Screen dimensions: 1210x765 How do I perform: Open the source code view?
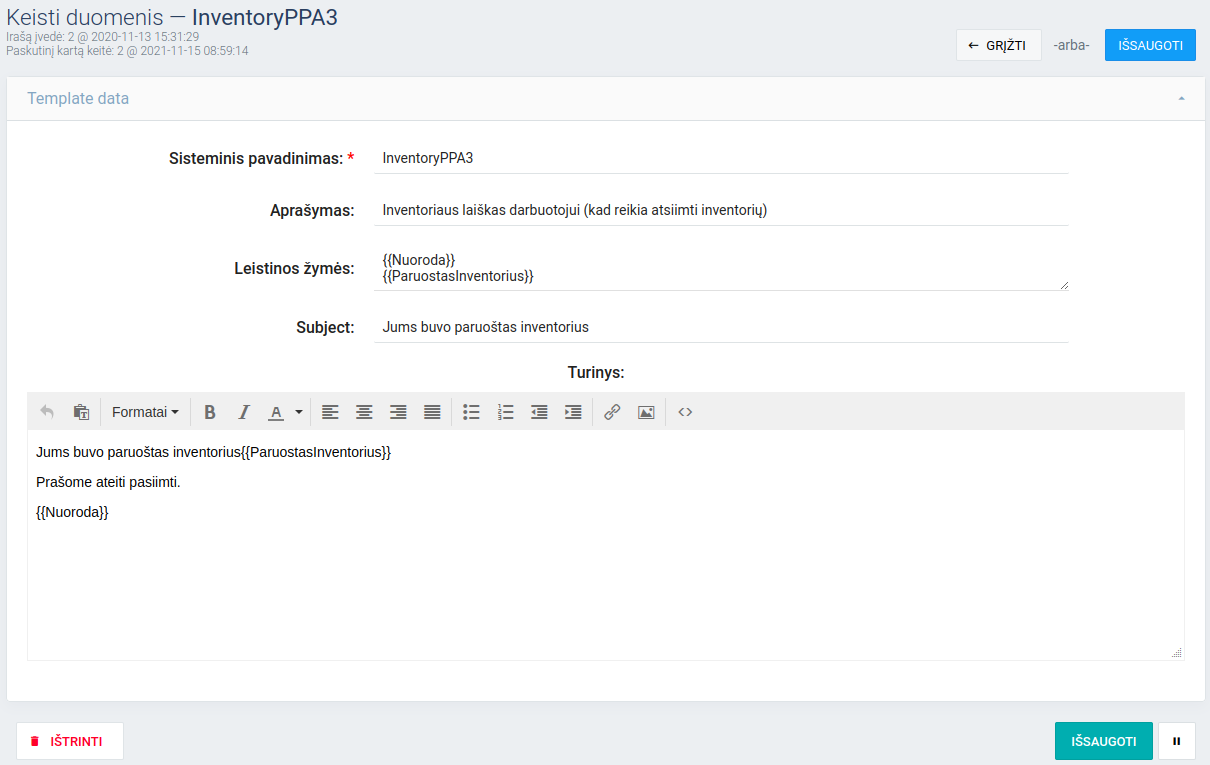tap(685, 412)
